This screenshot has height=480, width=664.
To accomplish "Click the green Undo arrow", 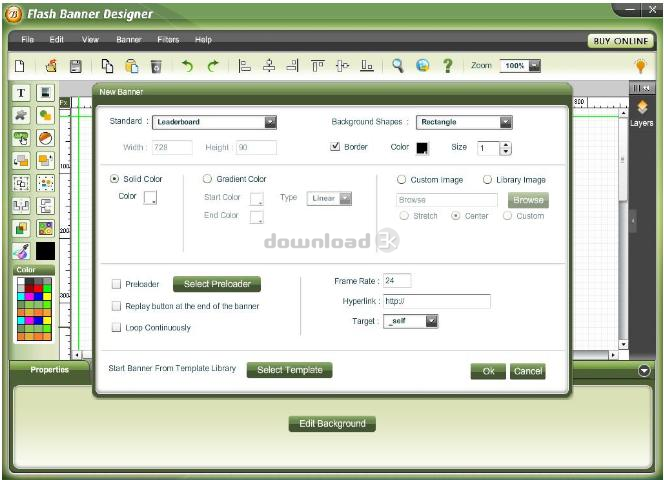I will click(187, 66).
